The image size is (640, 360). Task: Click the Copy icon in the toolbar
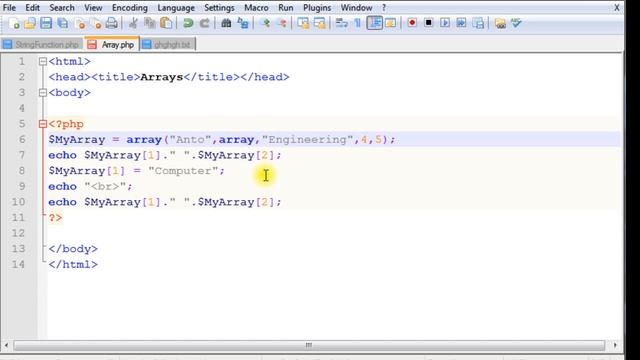150,23
